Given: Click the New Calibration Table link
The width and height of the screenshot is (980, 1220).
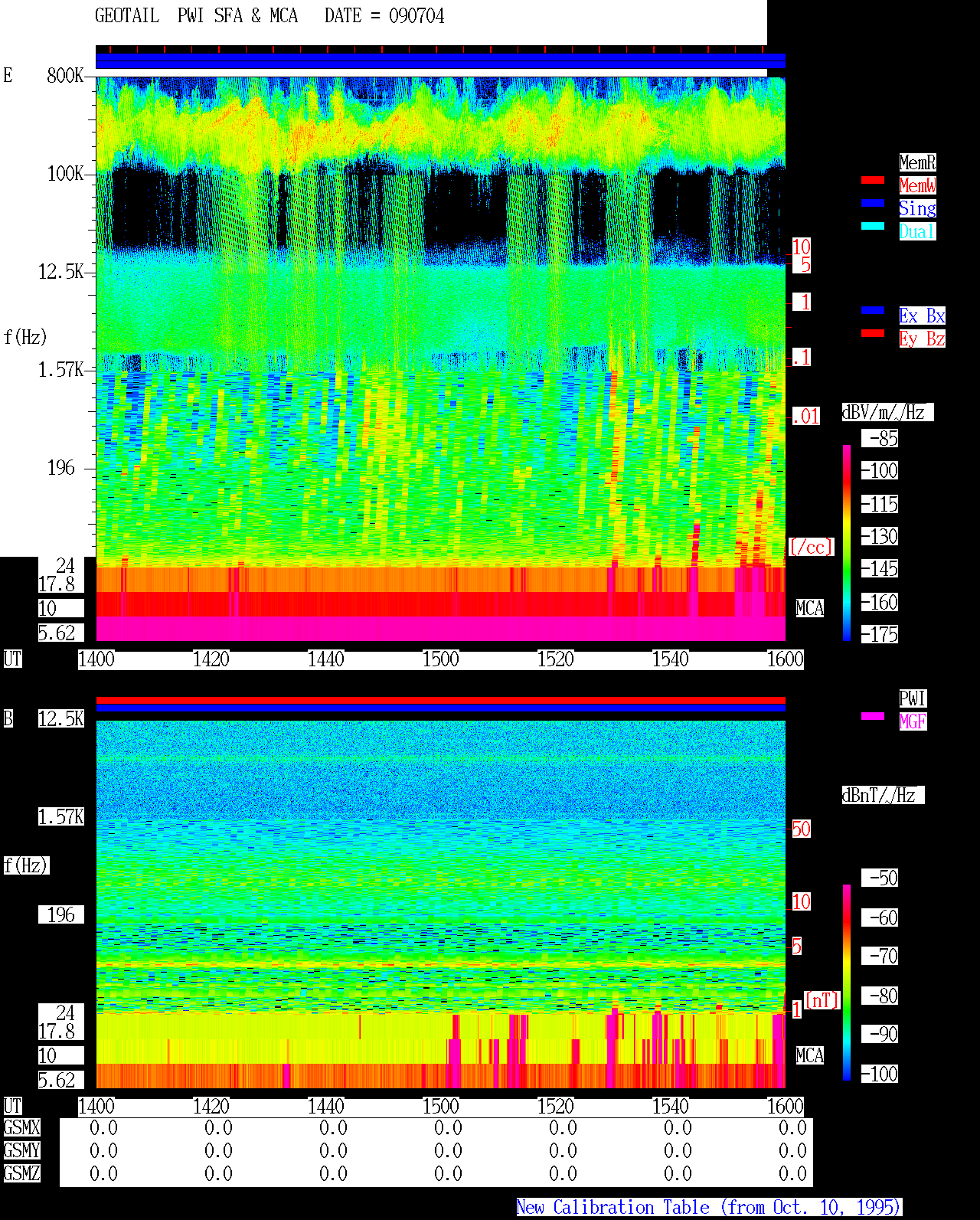Looking at the screenshot, I should pyautogui.click(x=709, y=1208).
